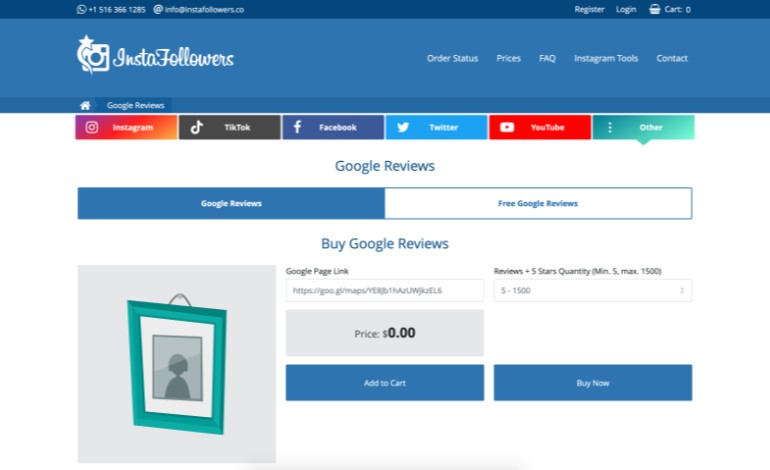Screen dimensions: 770x470
Task: Open the Prices page
Action: click(508, 58)
